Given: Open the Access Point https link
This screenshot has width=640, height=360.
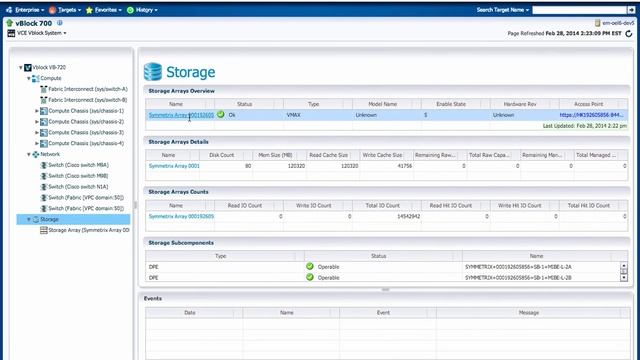Looking at the screenshot, I should (x=591, y=115).
